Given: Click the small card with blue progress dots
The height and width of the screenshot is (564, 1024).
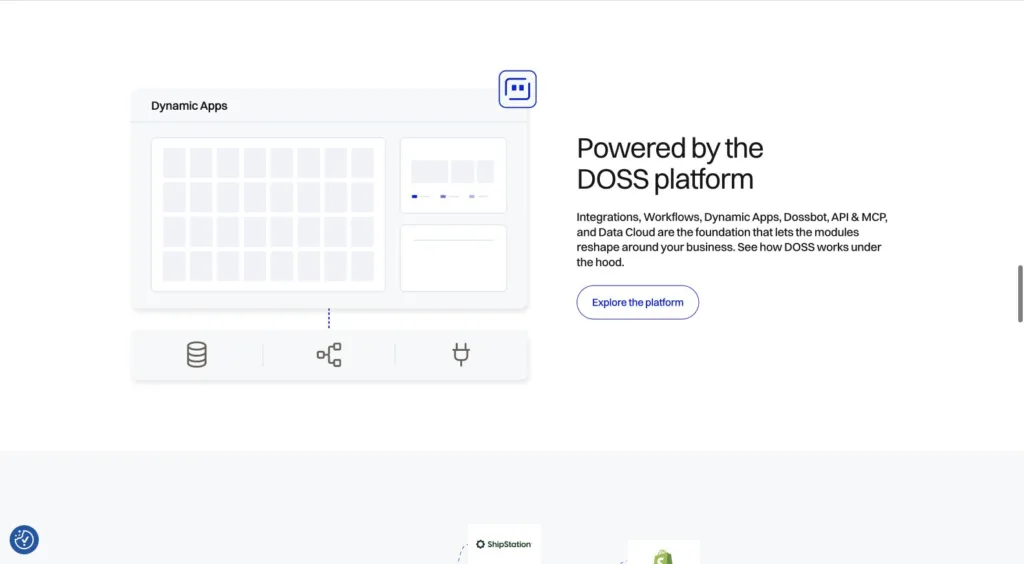Looking at the screenshot, I should click(453, 175).
